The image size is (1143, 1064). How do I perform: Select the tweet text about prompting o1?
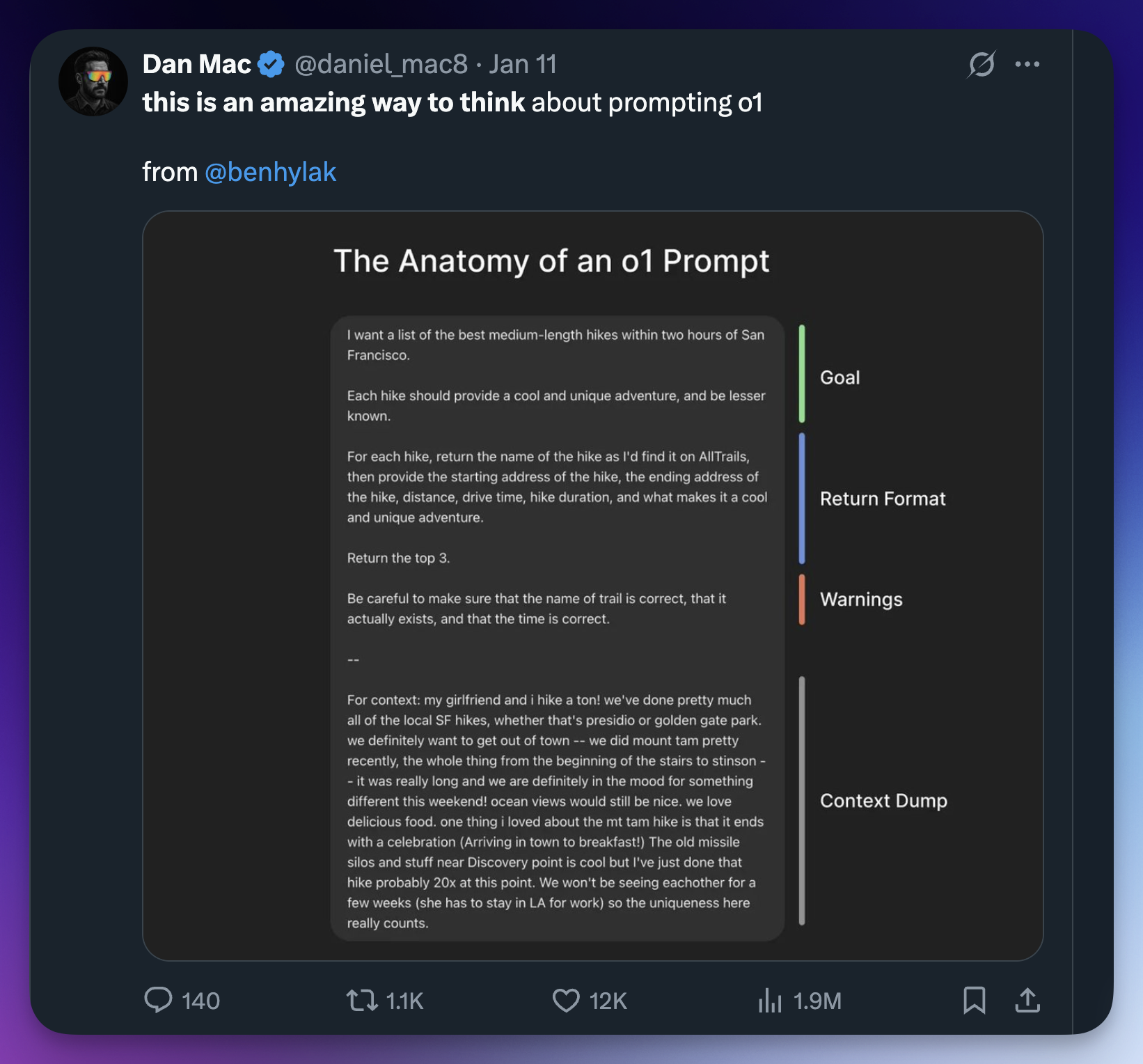click(x=452, y=102)
